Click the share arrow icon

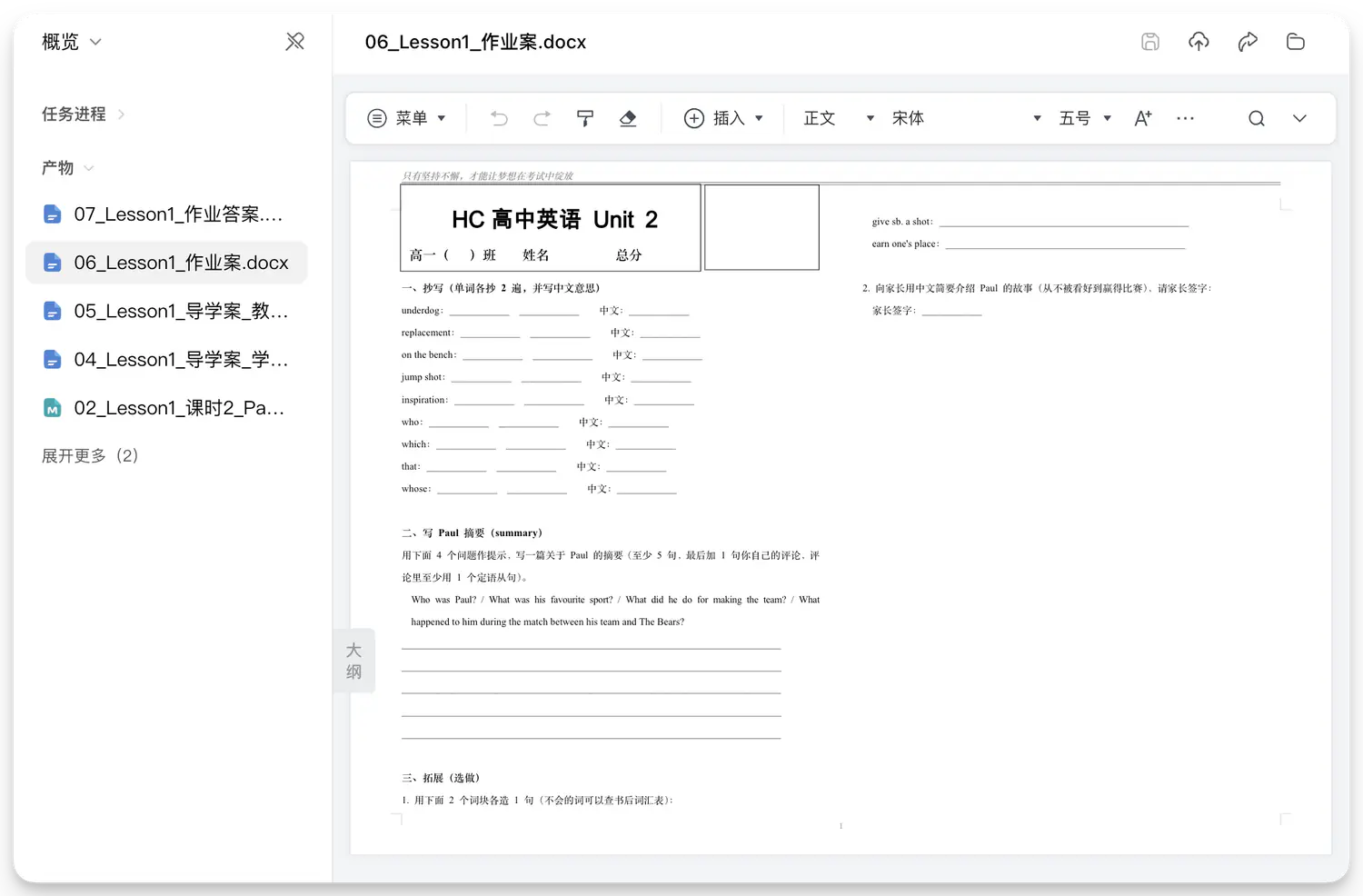tap(1248, 42)
